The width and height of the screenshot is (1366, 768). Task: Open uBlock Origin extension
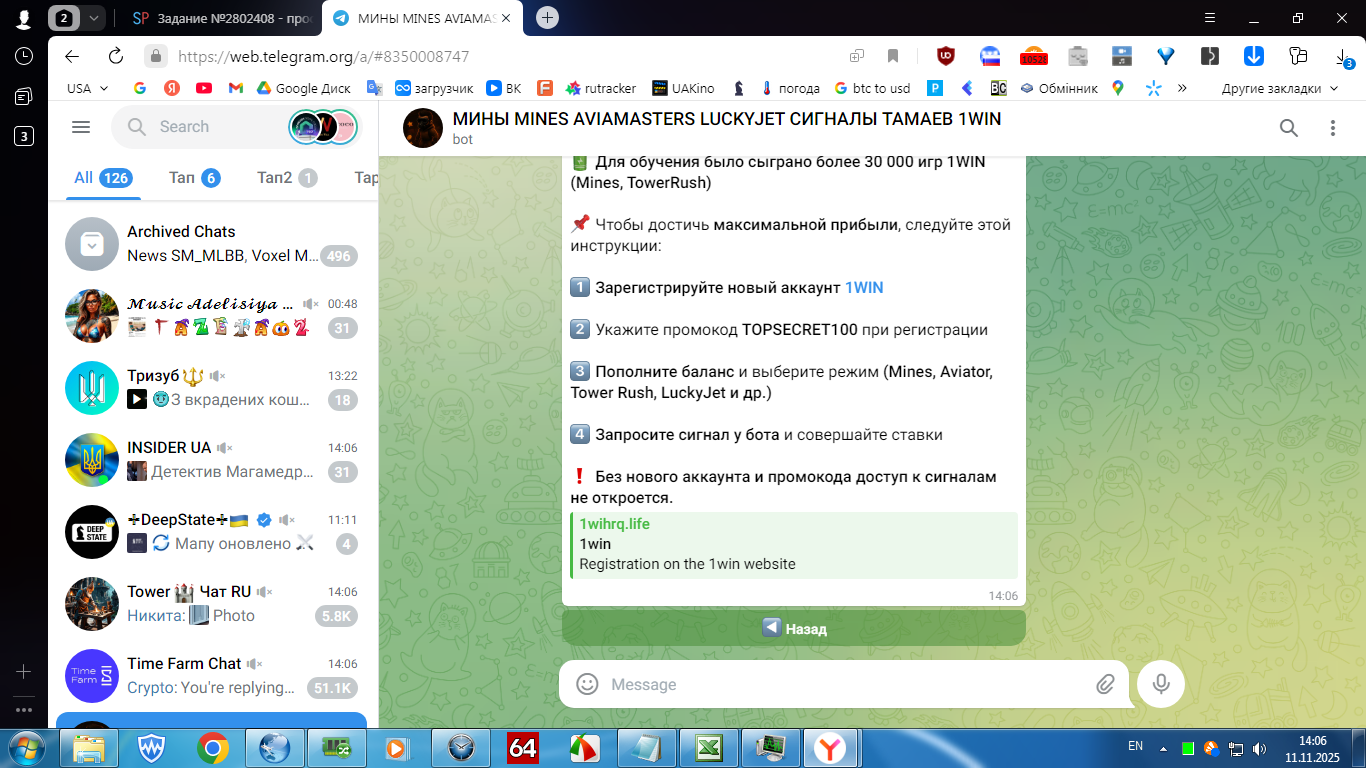[x=945, y=56]
